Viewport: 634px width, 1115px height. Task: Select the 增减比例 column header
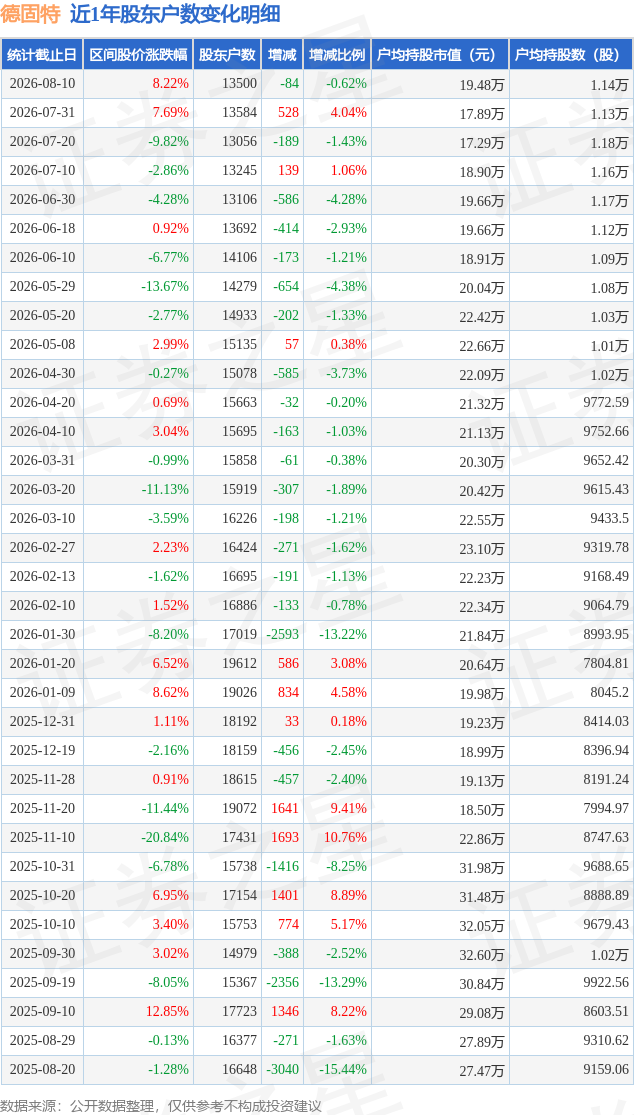pos(337,55)
